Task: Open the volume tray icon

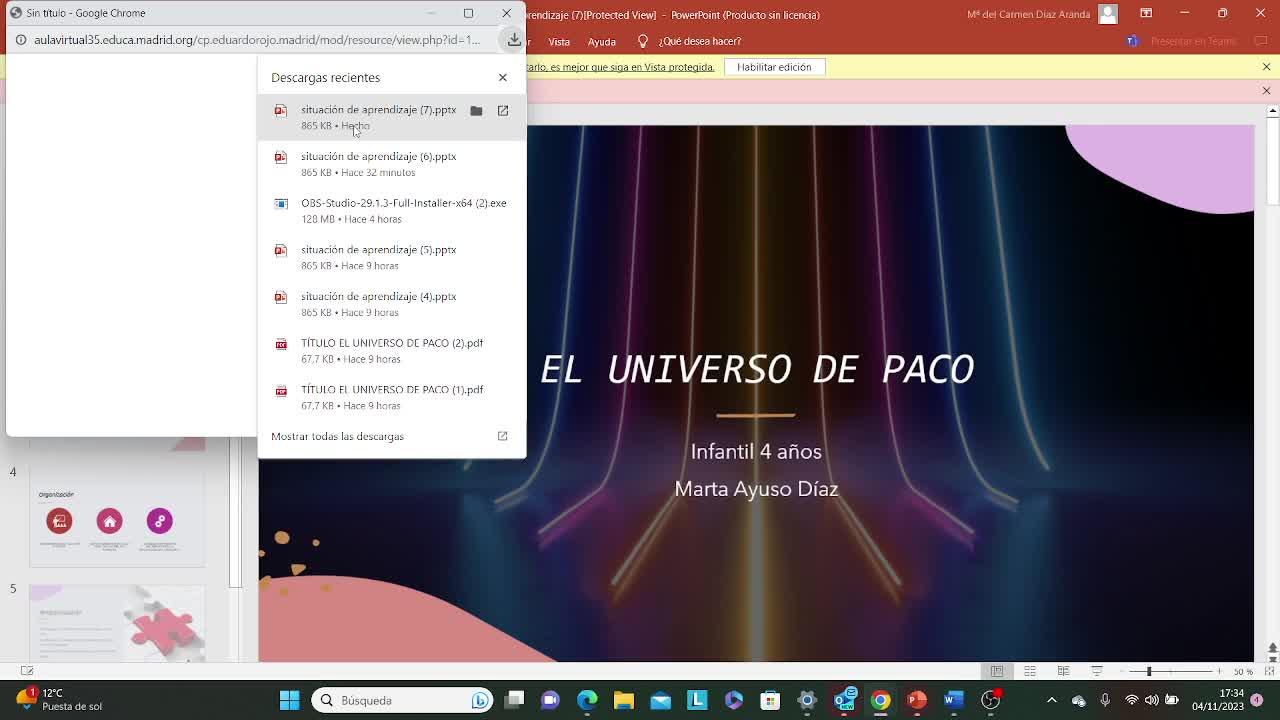Action: click(1152, 700)
